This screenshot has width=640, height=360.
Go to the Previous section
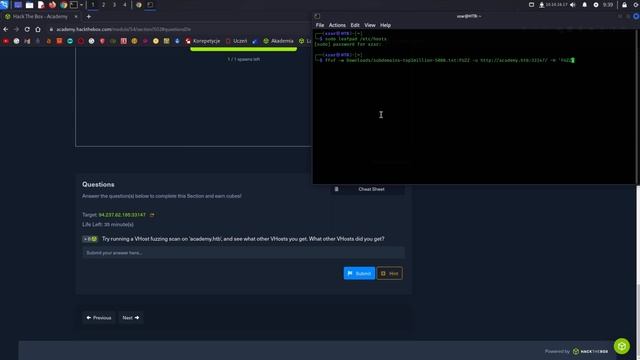pos(99,318)
